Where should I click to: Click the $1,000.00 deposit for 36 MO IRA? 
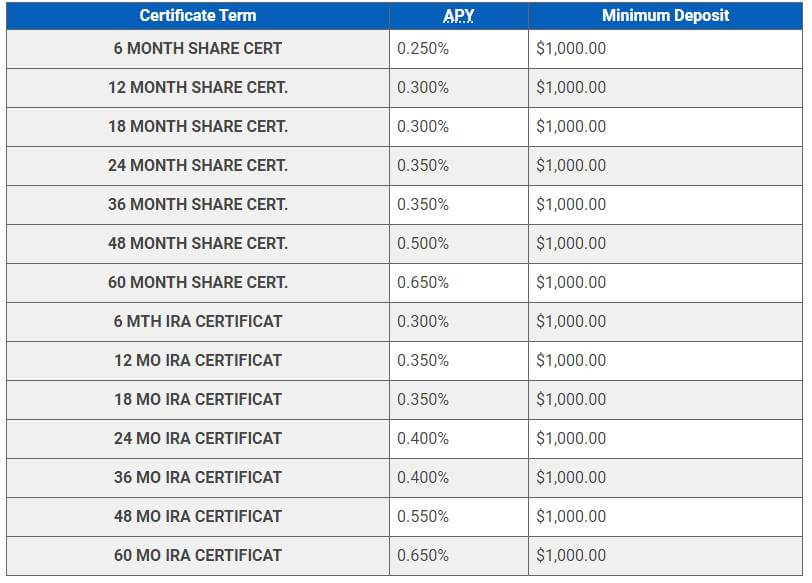pos(571,477)
